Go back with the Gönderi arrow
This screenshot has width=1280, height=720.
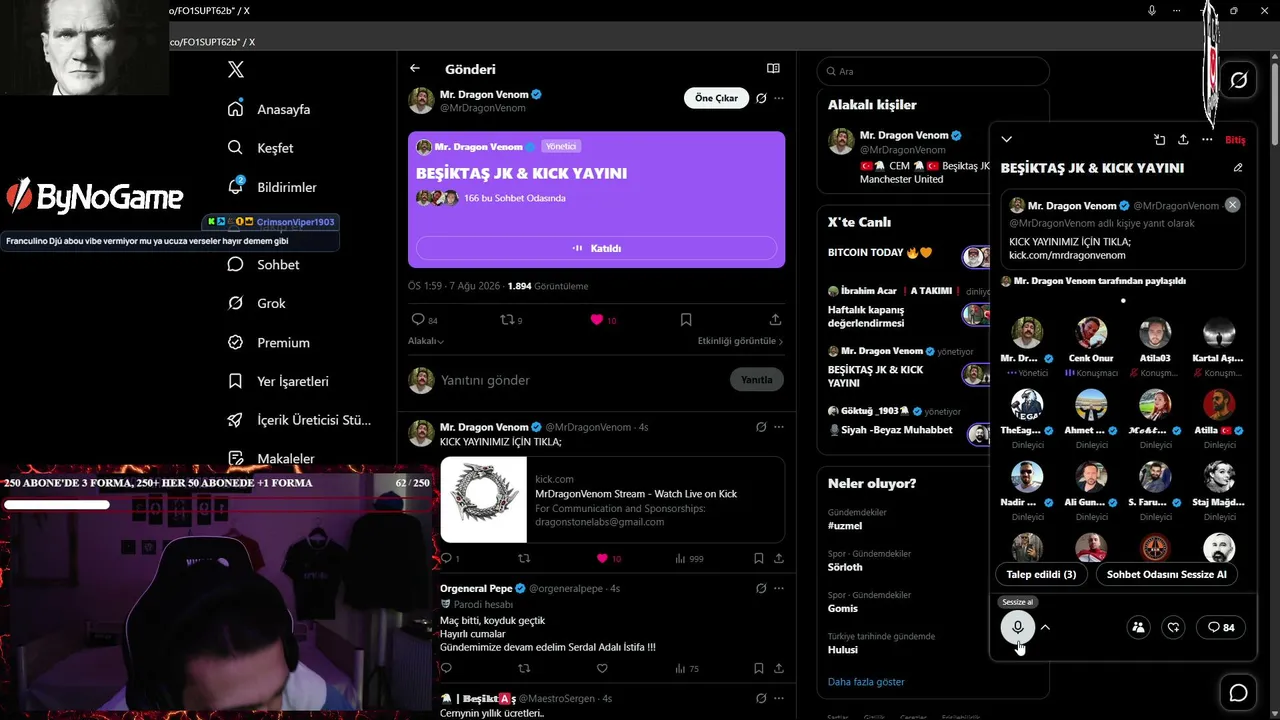tap(415, 69)
